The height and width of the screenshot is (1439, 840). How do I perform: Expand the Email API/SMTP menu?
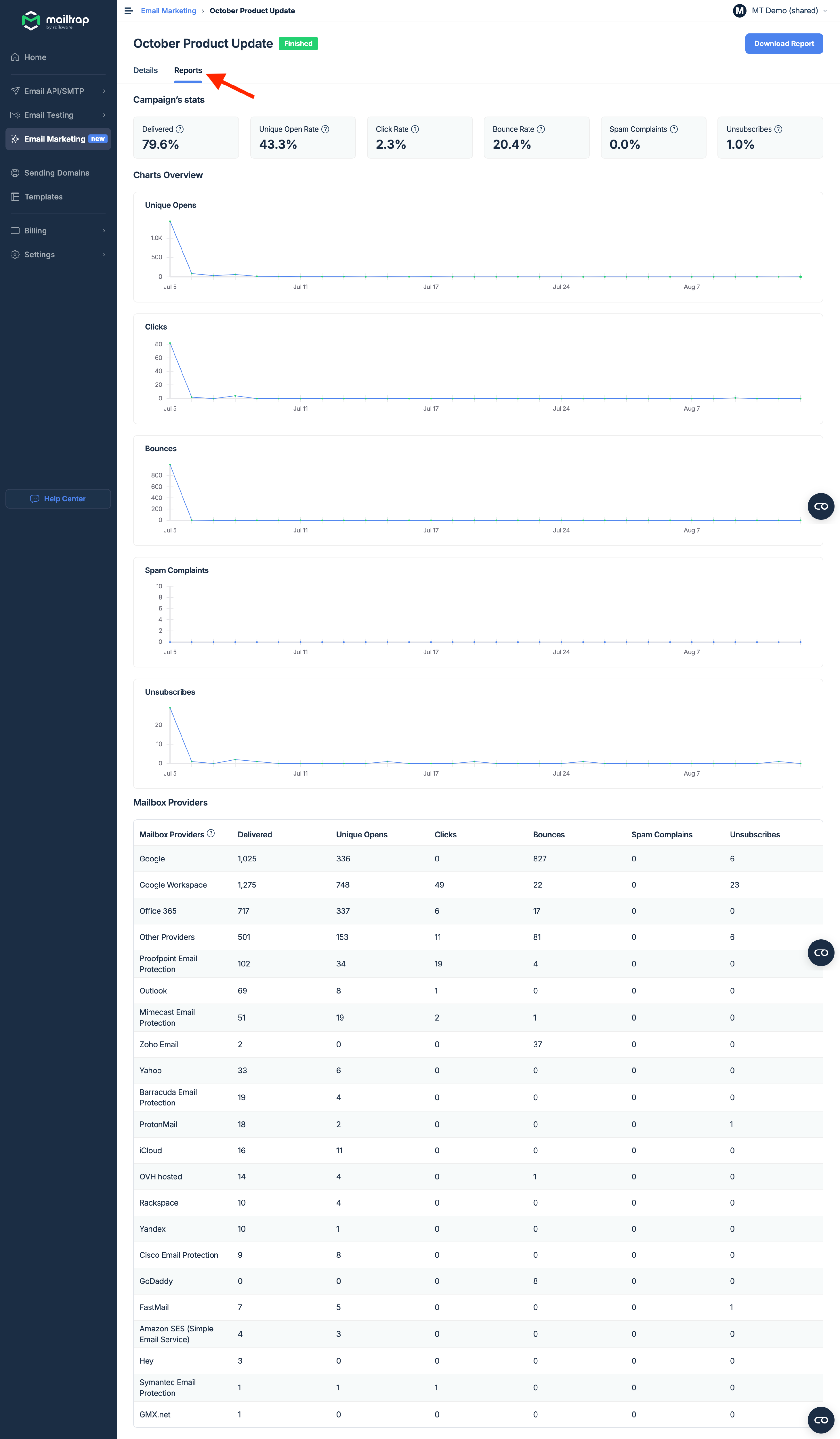[x=54, y=91]
